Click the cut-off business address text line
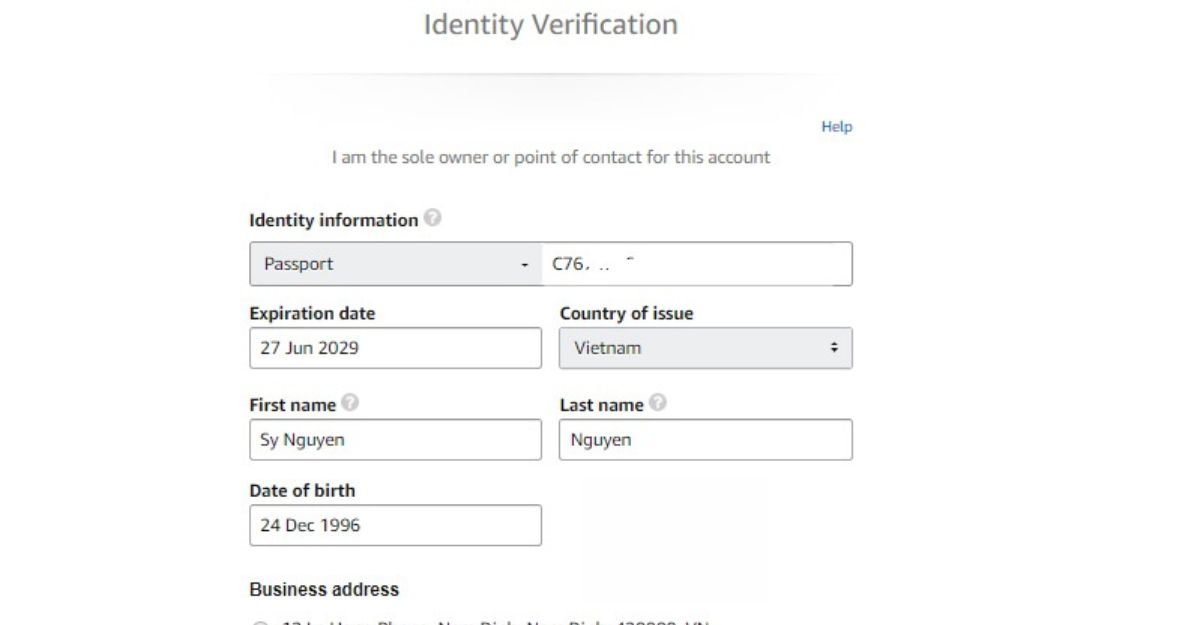The width and height of the screenshot is (1200, 625). click(495, 622)
